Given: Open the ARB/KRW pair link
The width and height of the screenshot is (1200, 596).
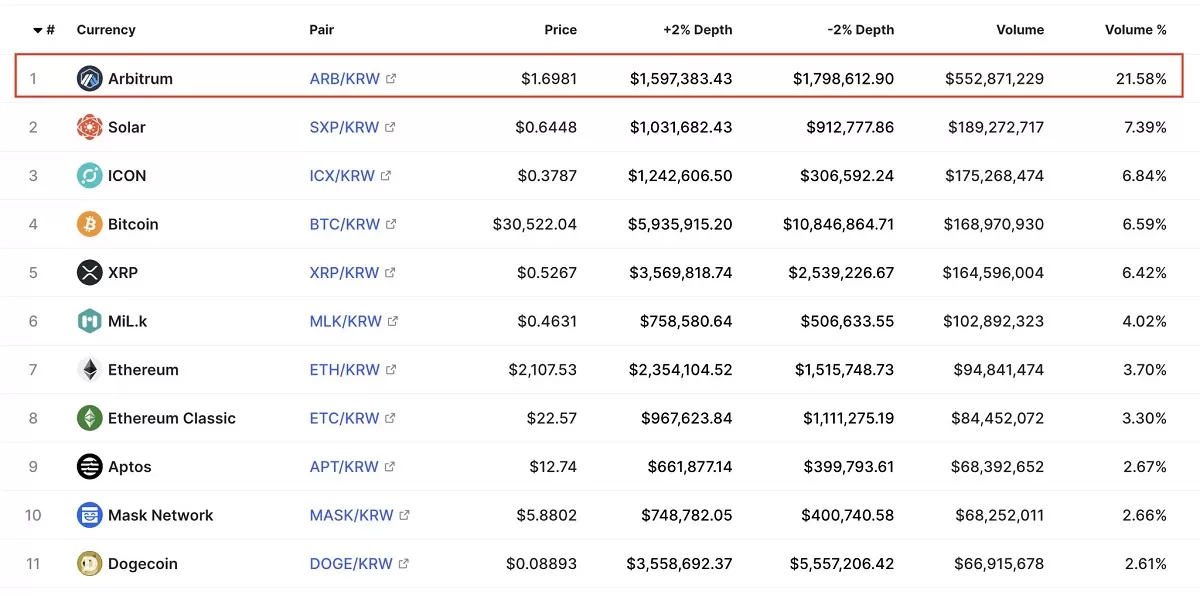Looking at the screenshot, I should (x=344, y=78).
